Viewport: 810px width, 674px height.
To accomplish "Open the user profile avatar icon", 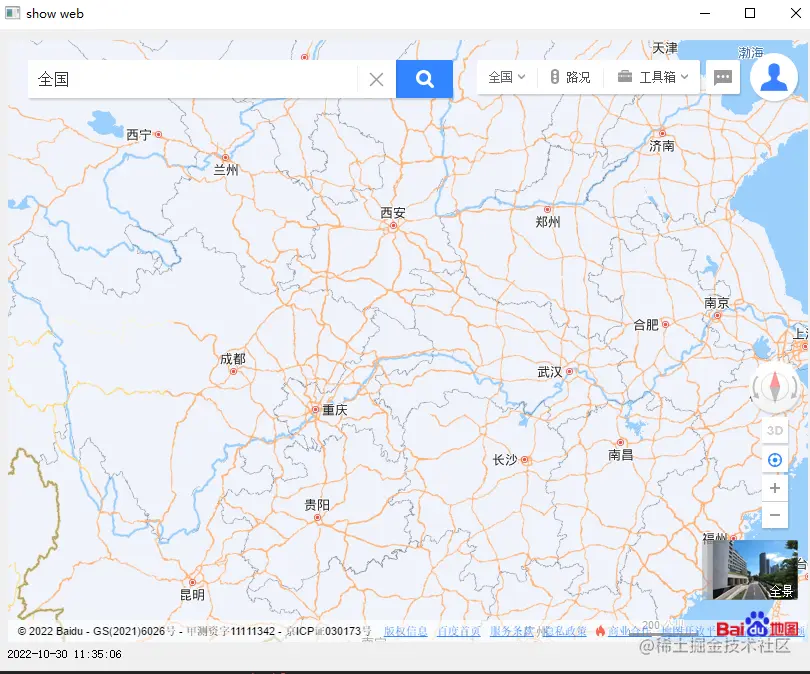I will click(x=773, y=76).
